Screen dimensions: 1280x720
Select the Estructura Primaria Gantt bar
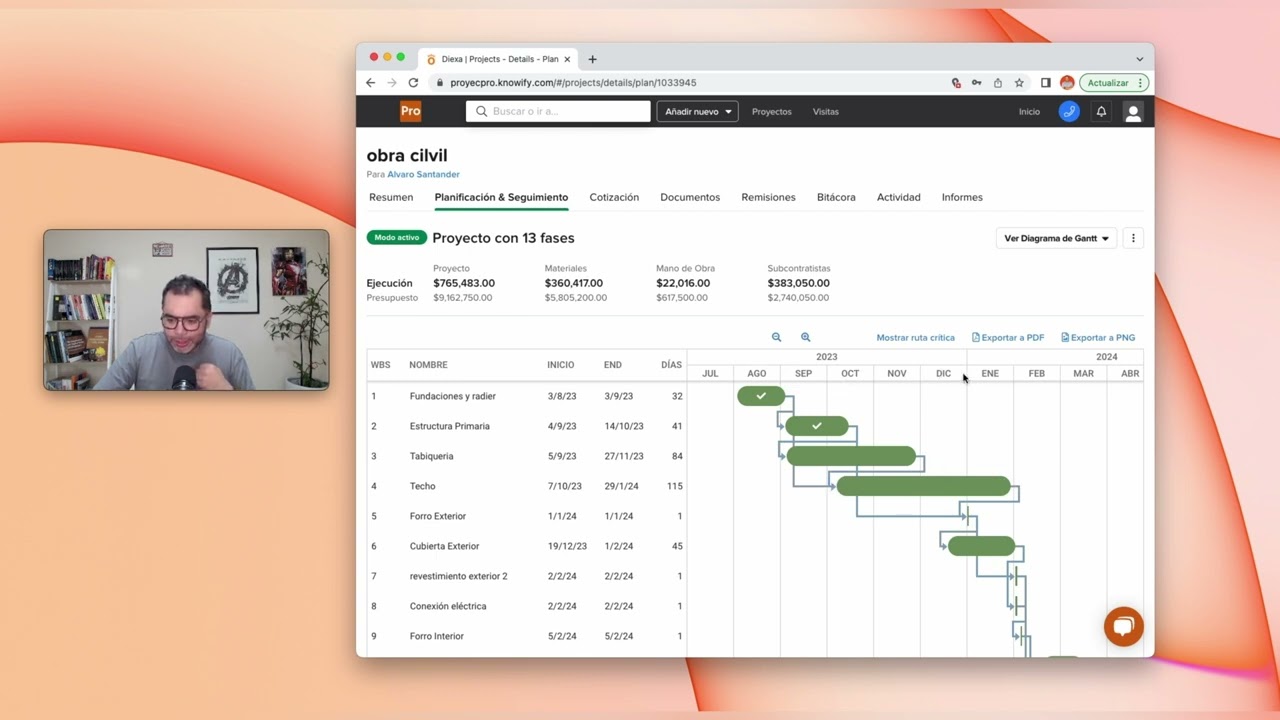click(817, 426)
